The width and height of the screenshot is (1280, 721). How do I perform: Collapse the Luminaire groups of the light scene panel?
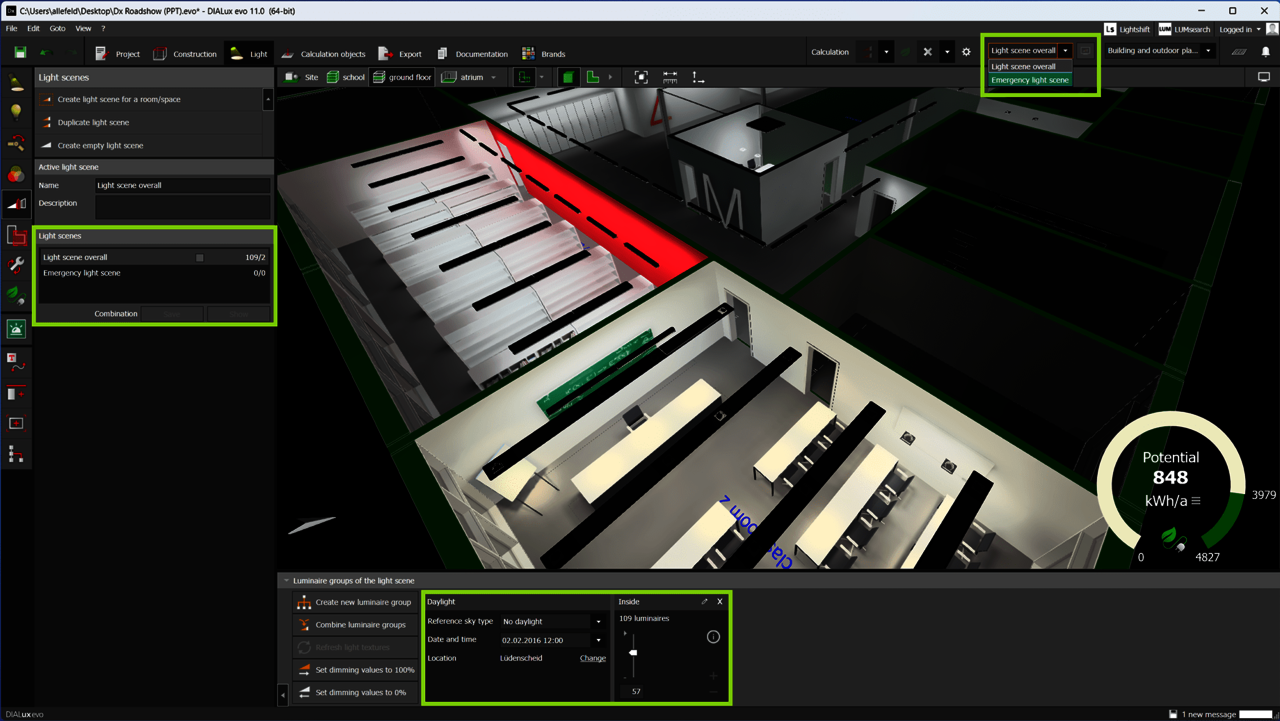point(286,581)
